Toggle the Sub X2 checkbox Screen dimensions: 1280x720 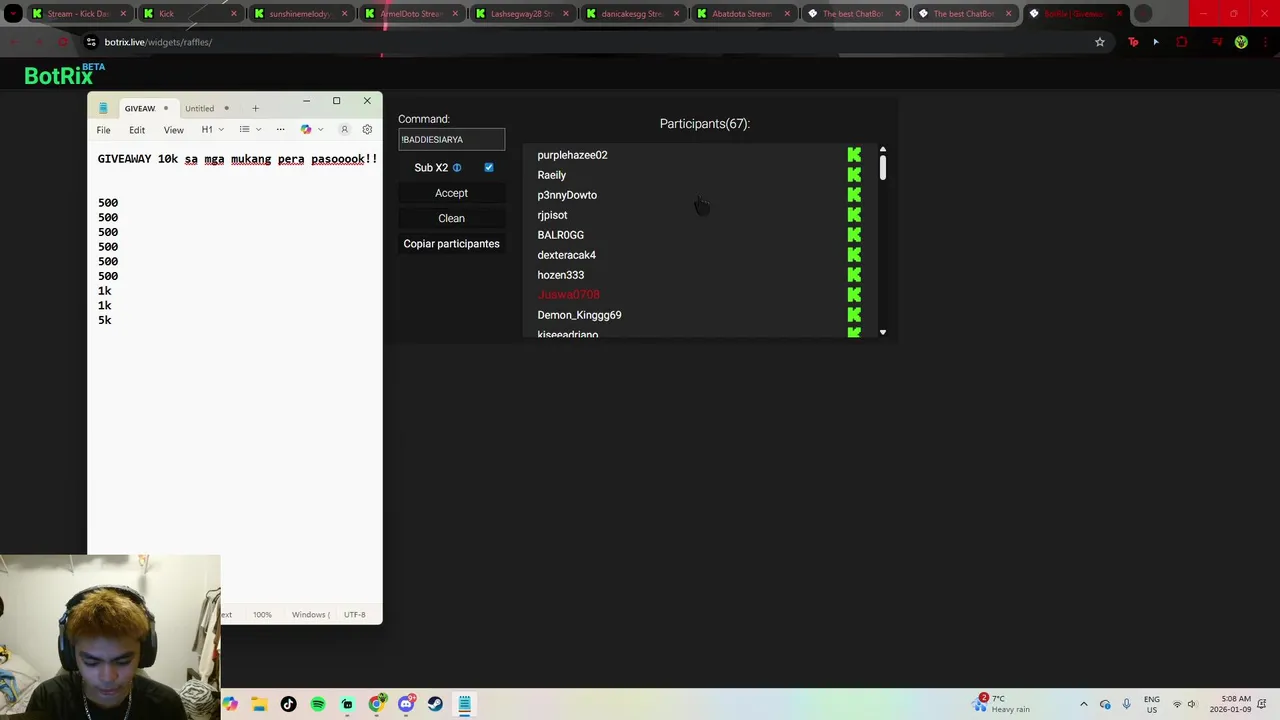coord(489,167)
